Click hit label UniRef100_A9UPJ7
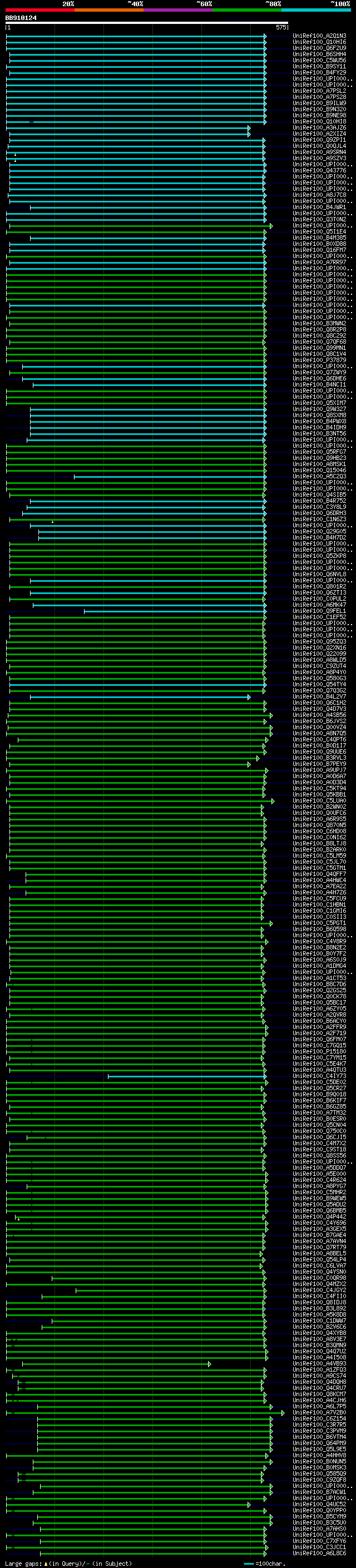The width and height of the screenshot is (356, 1568). [x=319, y=770]
